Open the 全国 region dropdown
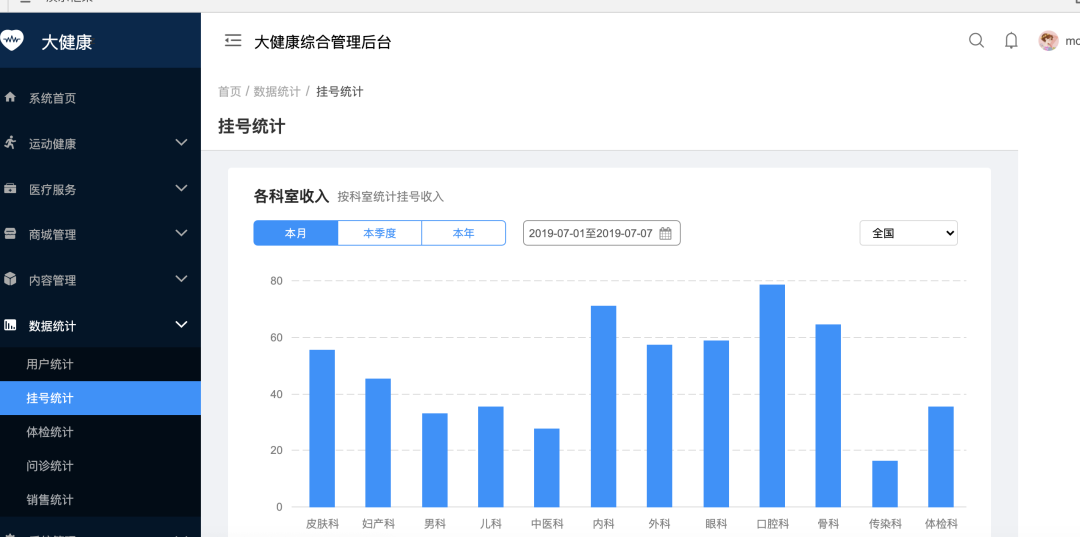This screenshot has width=1080, height=537. [908, 233]
